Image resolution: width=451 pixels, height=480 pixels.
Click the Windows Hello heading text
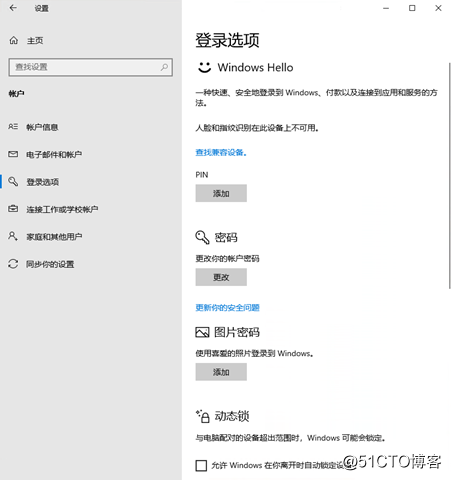click(x=255, y=67)
